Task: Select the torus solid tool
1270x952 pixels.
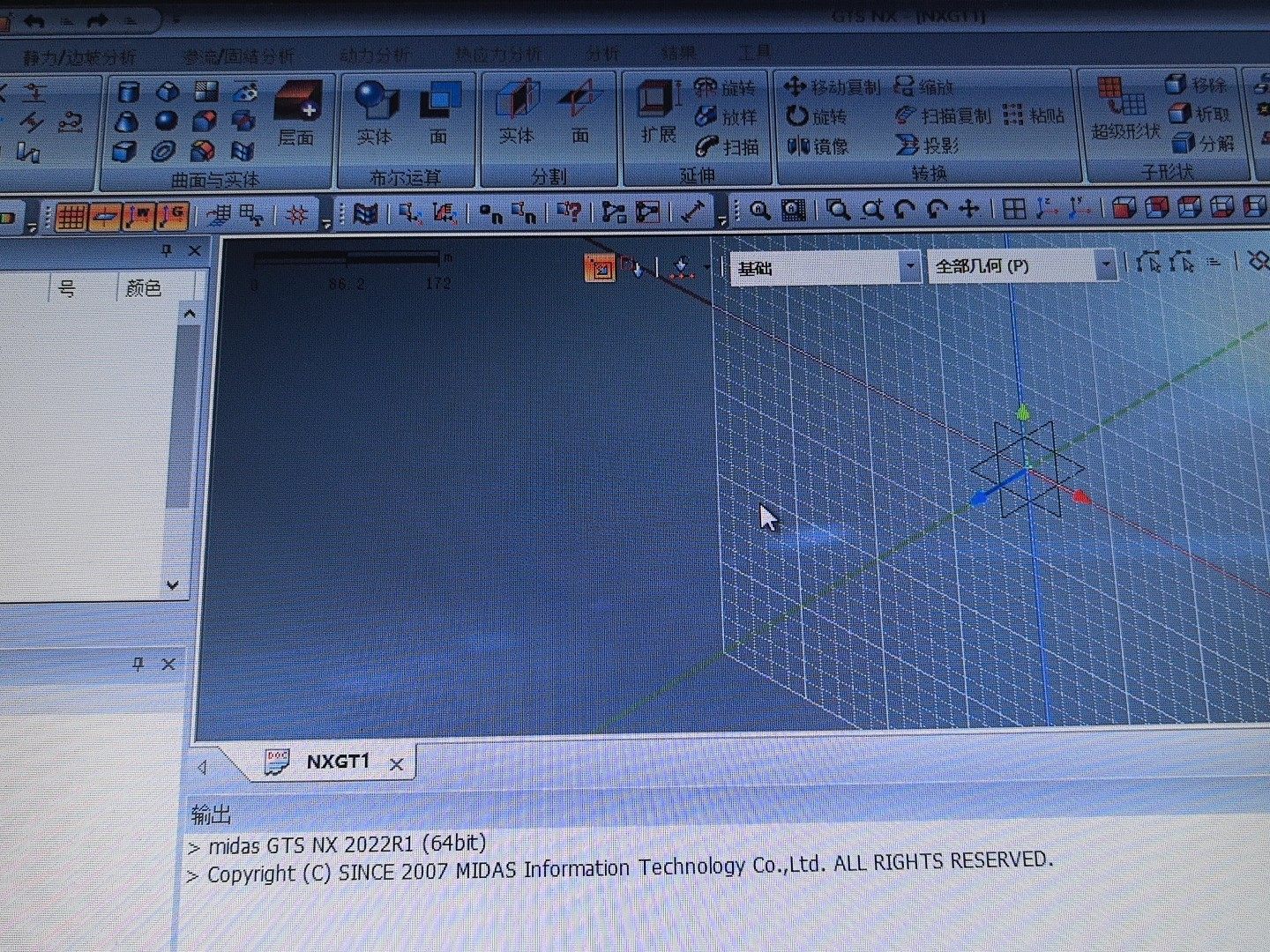Action: coord(163,152)
